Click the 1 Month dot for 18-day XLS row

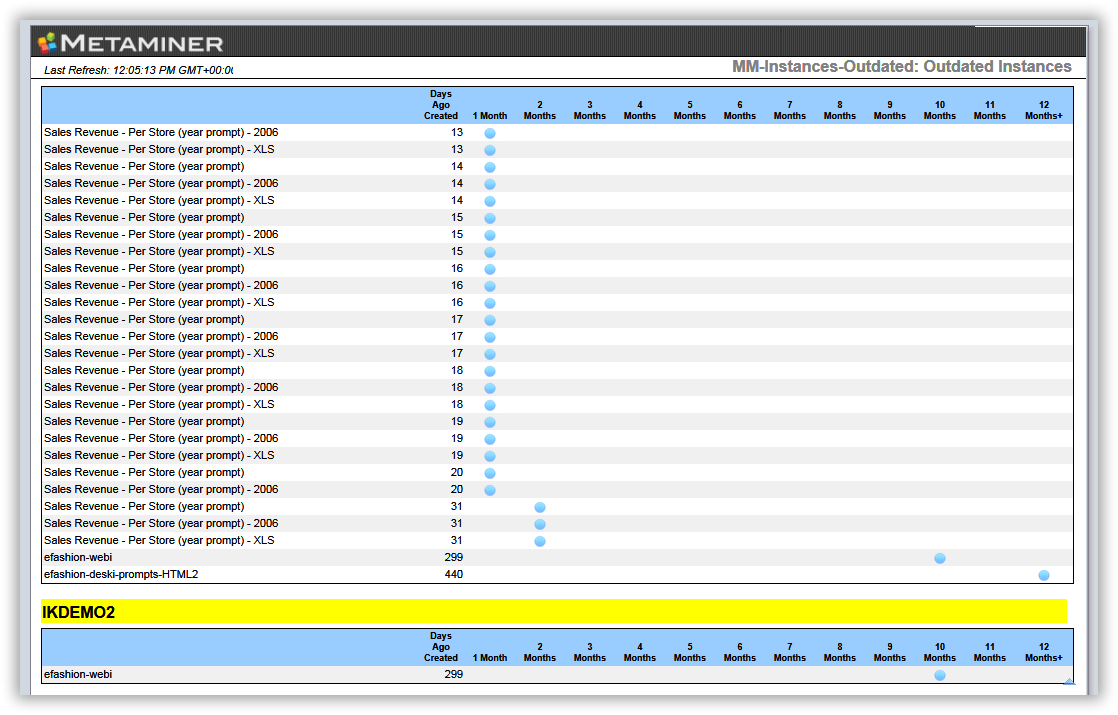click(x=490, y=405)
